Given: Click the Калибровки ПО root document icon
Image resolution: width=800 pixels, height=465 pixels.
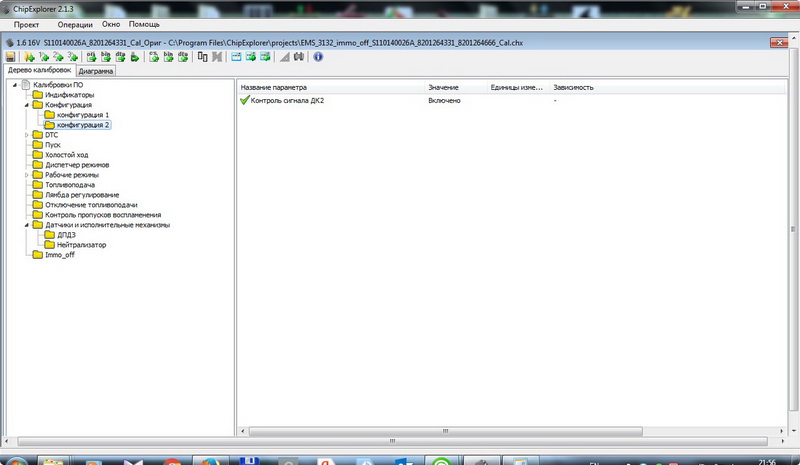Looking at the screenshot, I should click(x=25, y=85).
